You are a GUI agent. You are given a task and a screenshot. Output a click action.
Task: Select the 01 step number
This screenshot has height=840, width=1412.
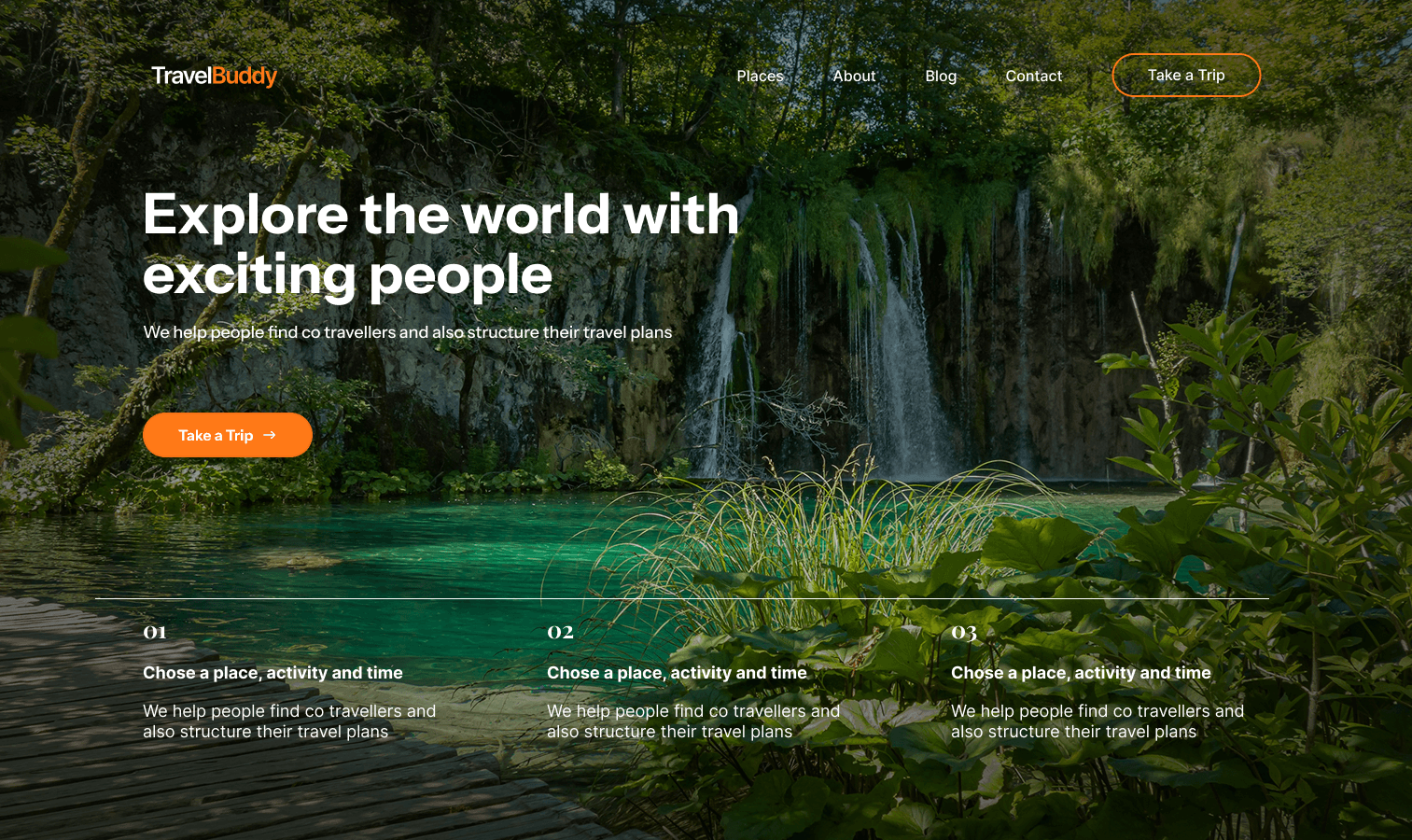pyautogui.click(x=155, y=632)
